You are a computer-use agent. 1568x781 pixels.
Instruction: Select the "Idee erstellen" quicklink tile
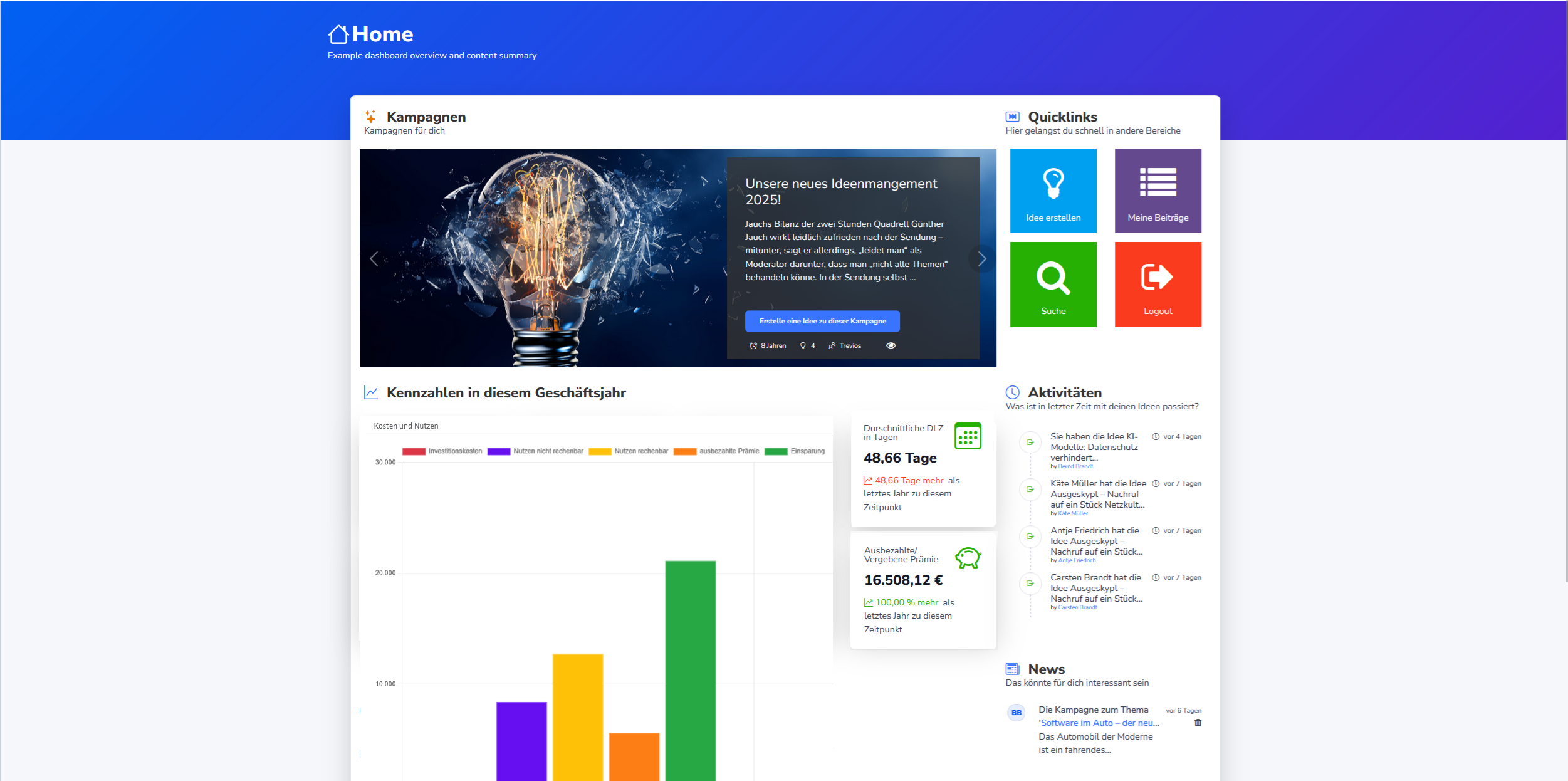pos(1053,190)
